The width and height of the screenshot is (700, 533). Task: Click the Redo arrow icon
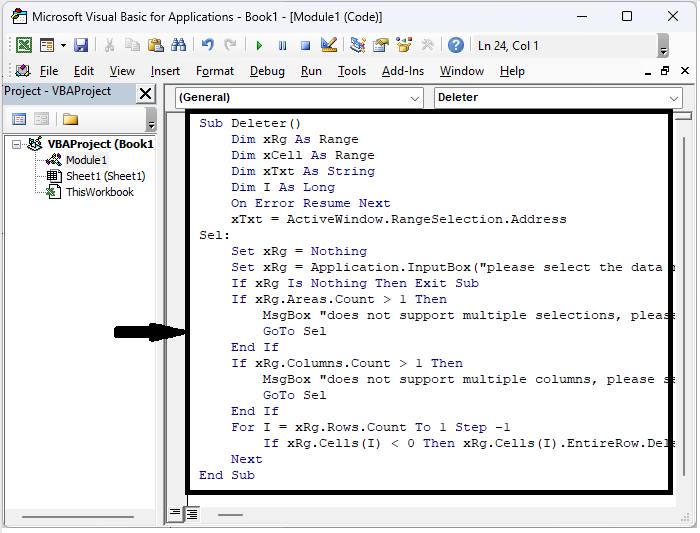230,45
